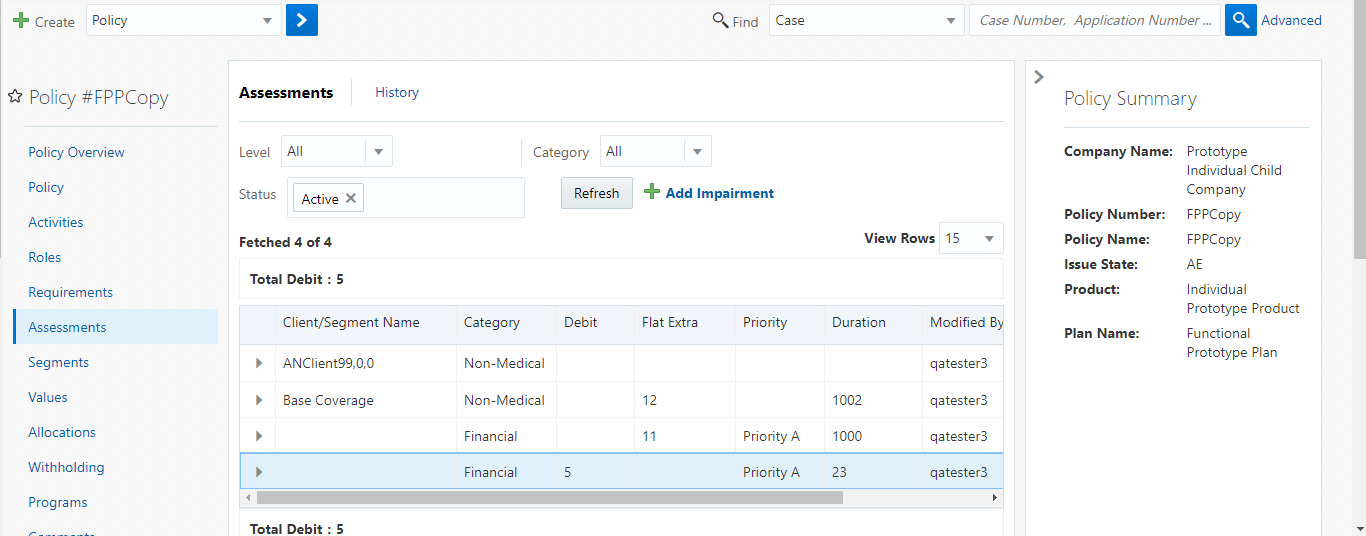Switch to the History tab
Image resolution: width=1366 pixels, height=536 pixels.
[x=397, y=92]
